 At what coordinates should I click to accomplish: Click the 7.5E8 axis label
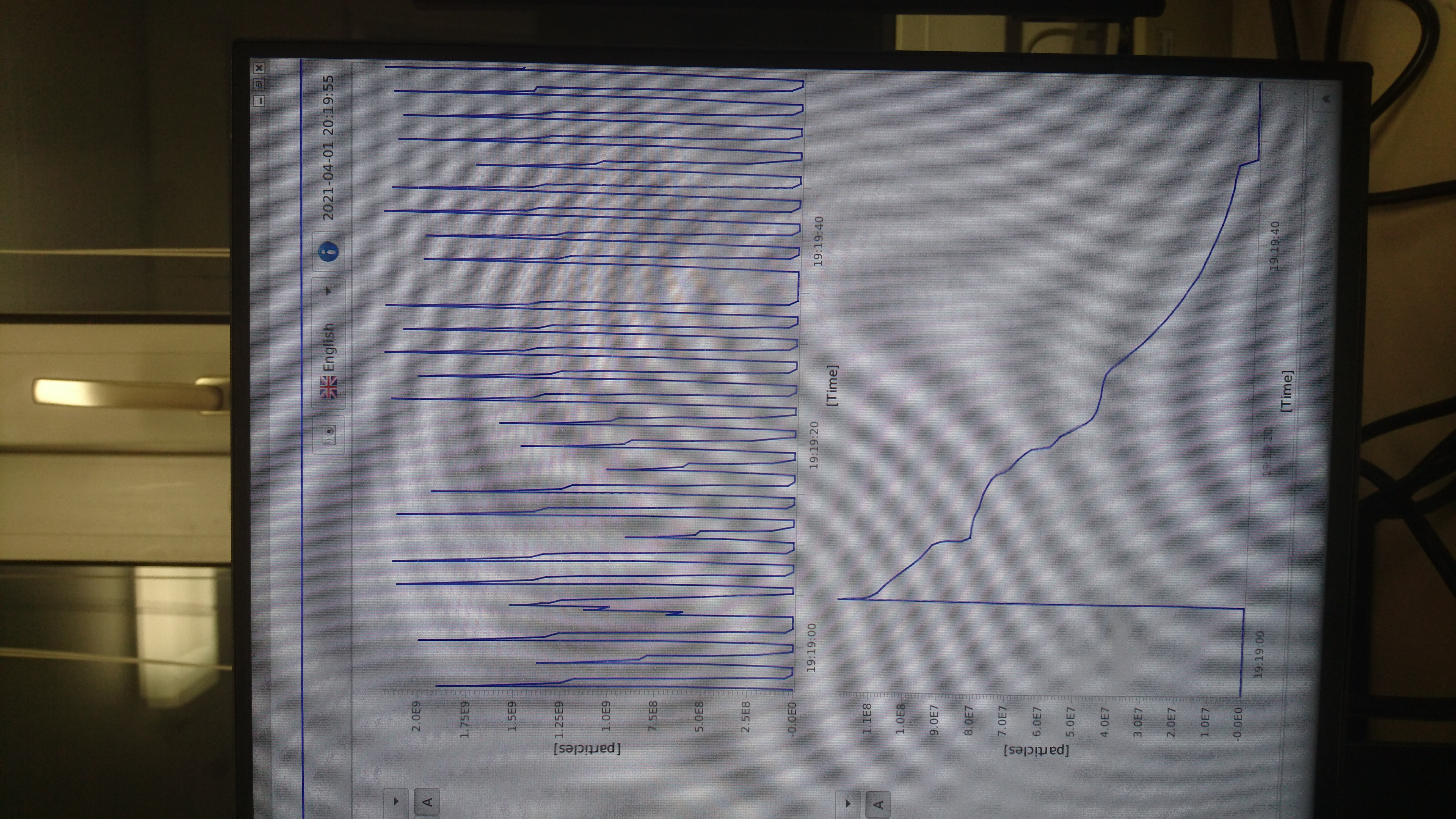652,717
